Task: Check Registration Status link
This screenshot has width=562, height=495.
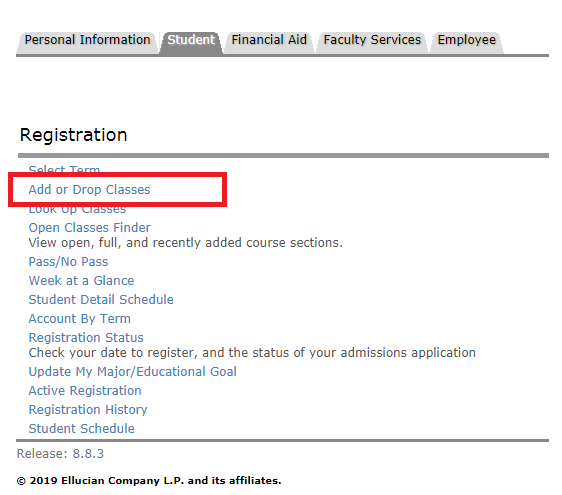Action: click(x=86, y=338)
